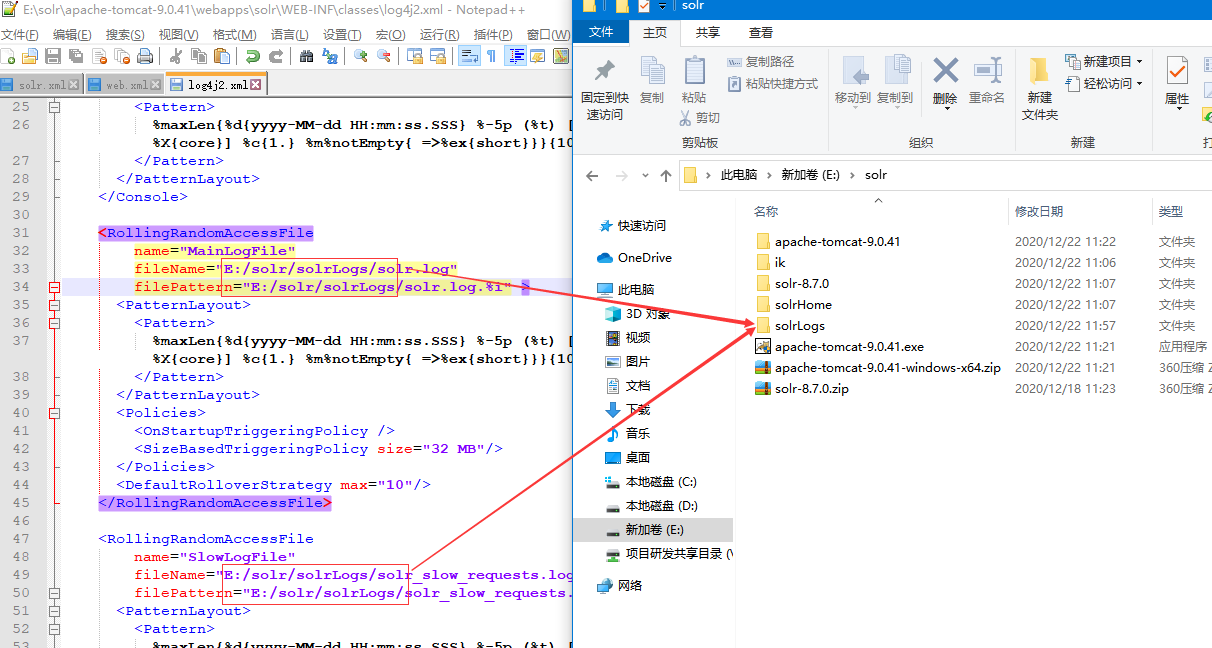Open the 属性 properties button

(1177, 82)
